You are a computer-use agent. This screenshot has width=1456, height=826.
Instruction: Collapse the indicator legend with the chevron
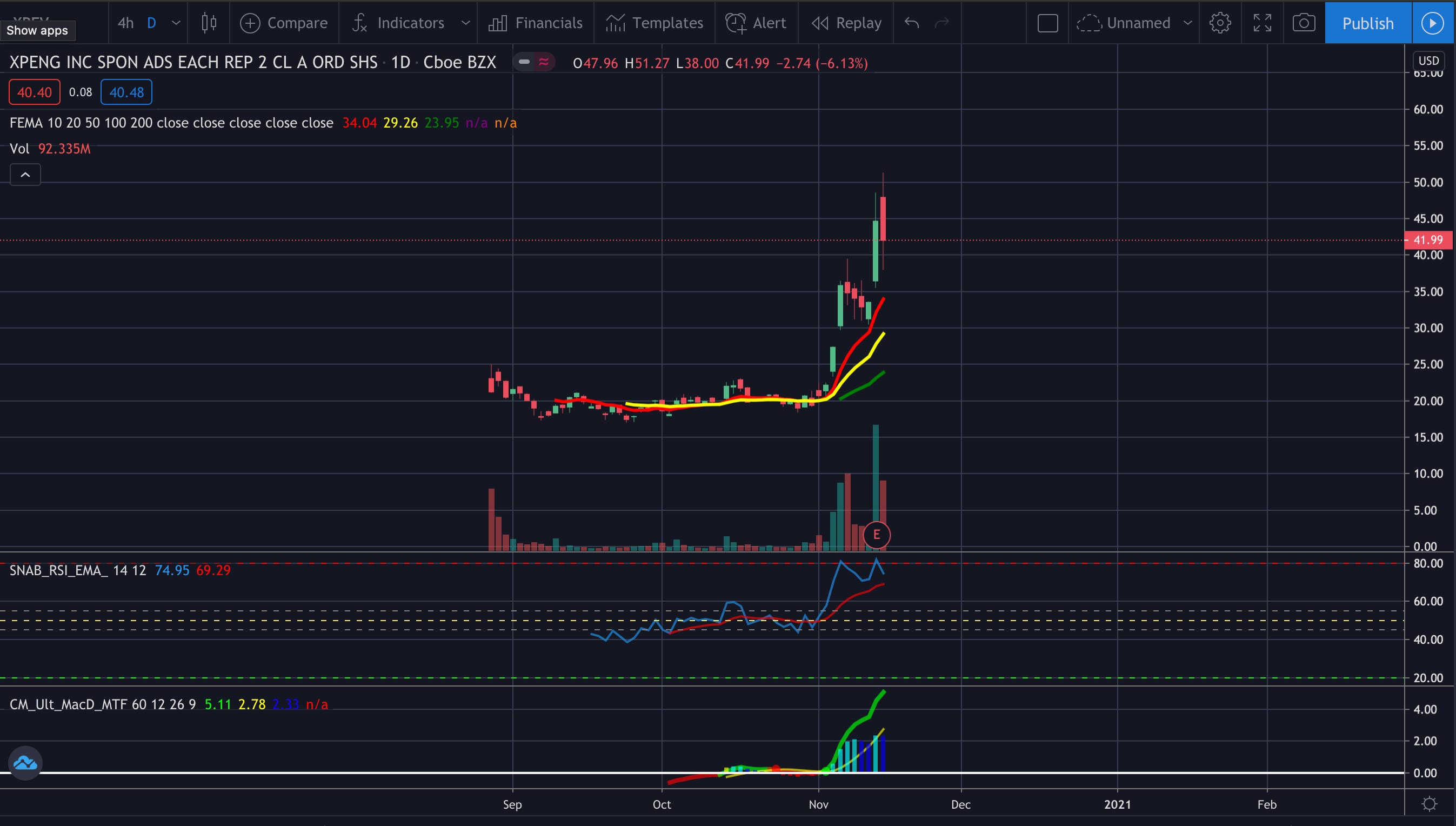[25, 175]
